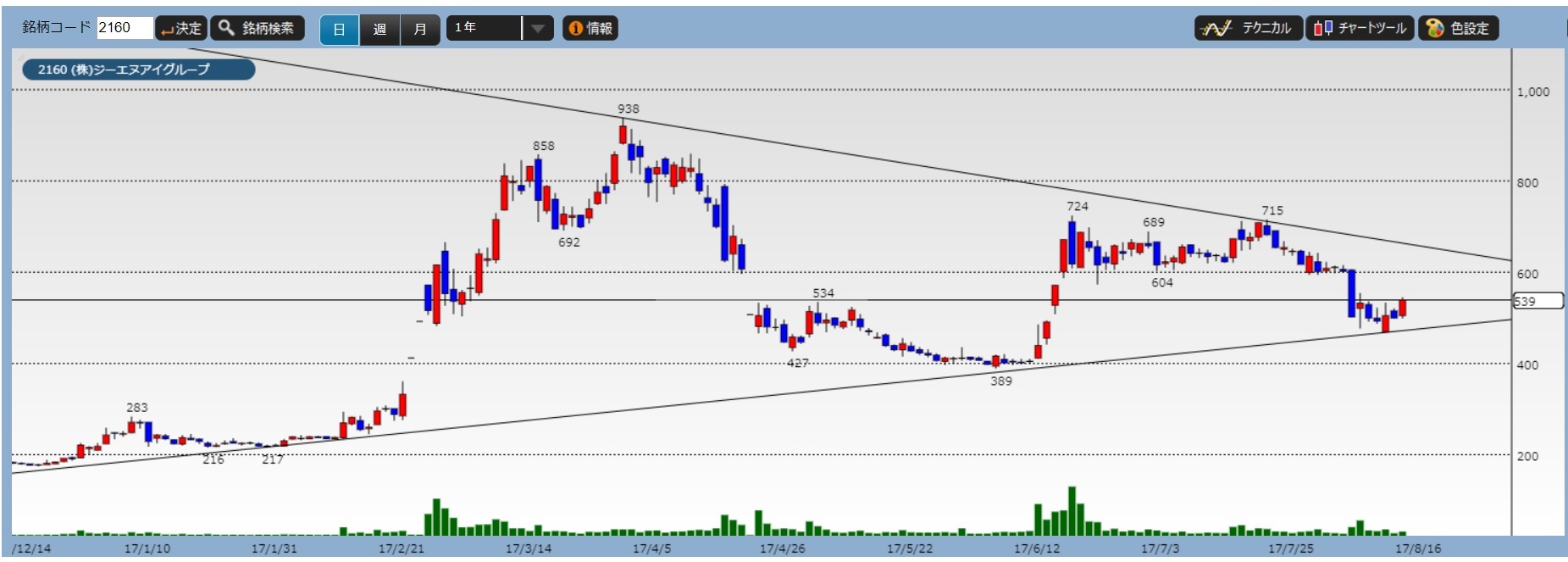Click the 400 price axis label

(1527, 365)
